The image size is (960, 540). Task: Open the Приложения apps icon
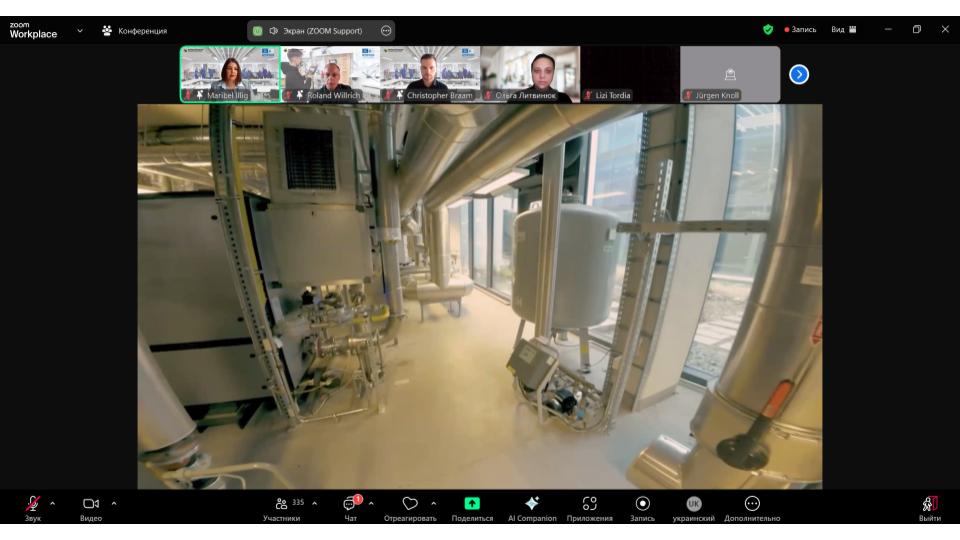[x=589, y=504]
